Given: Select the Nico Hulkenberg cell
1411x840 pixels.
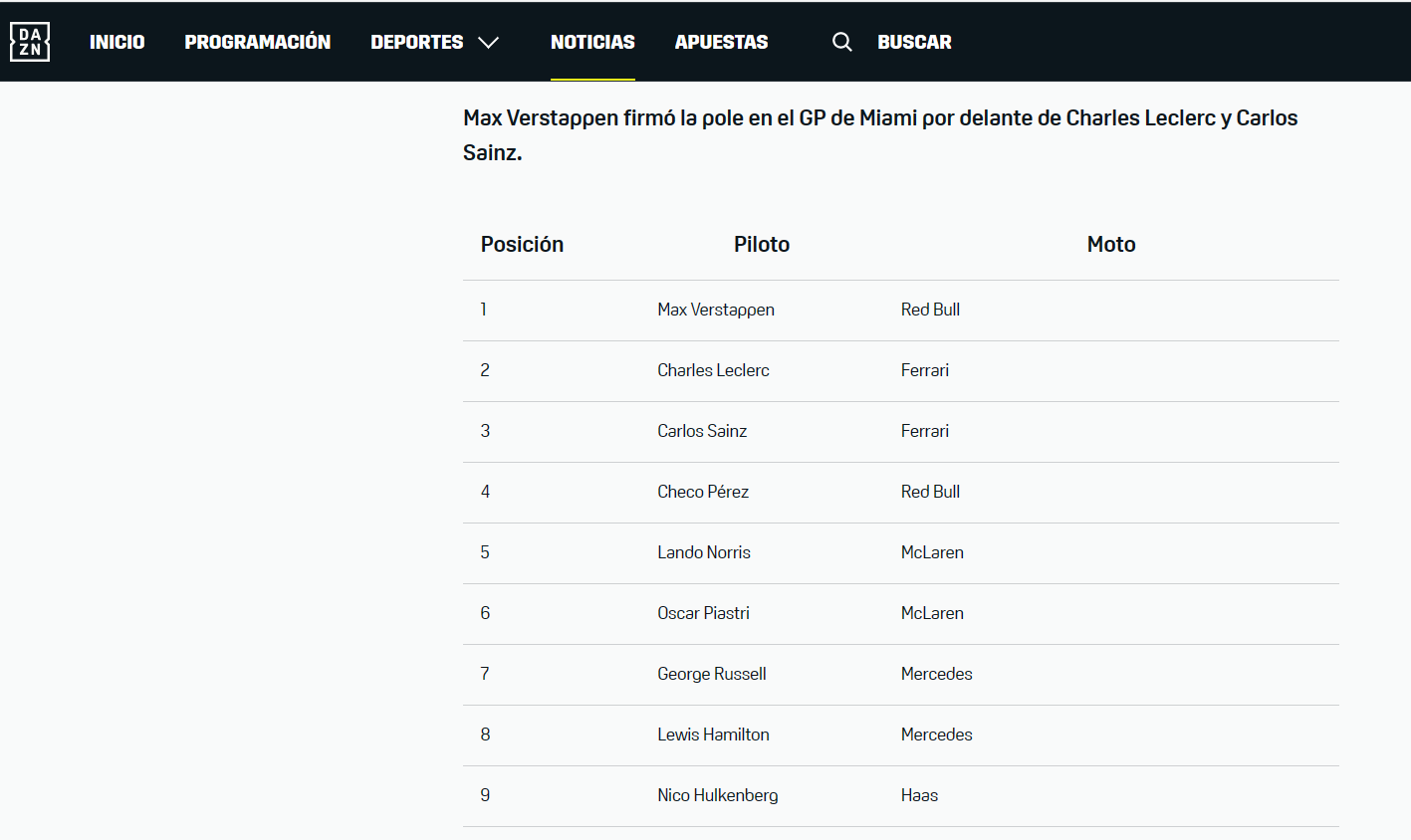Looking at the screenshot, I should click(718, 795).
